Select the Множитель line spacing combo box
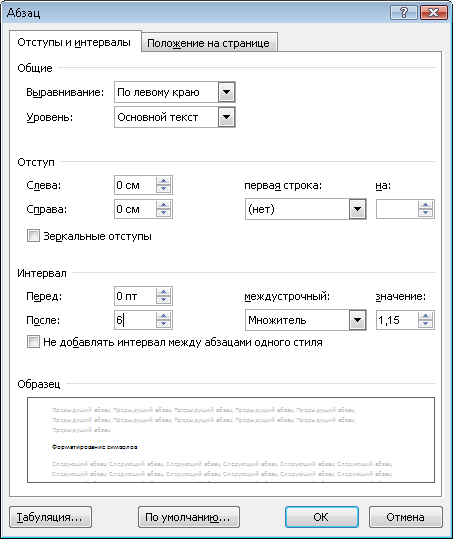The height and width of the screenshot is (539, 453). [306, 320]
